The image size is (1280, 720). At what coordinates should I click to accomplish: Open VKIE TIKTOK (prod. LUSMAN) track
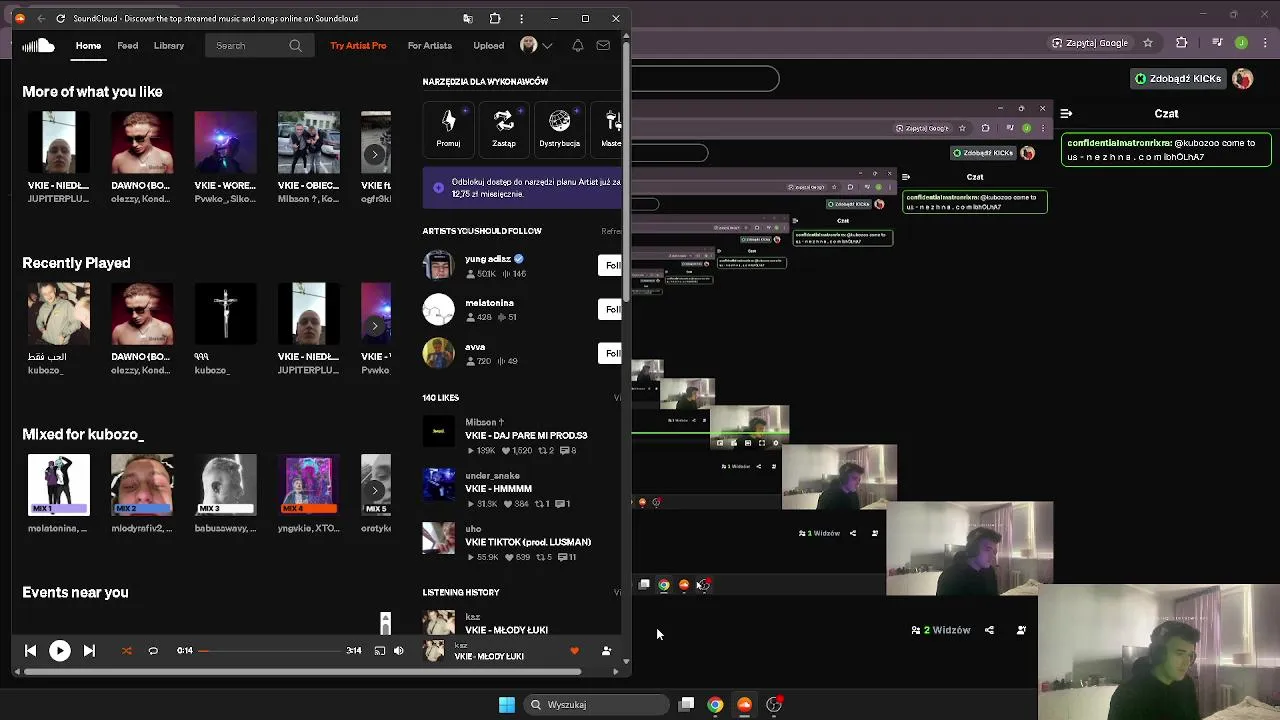point(528,542)
